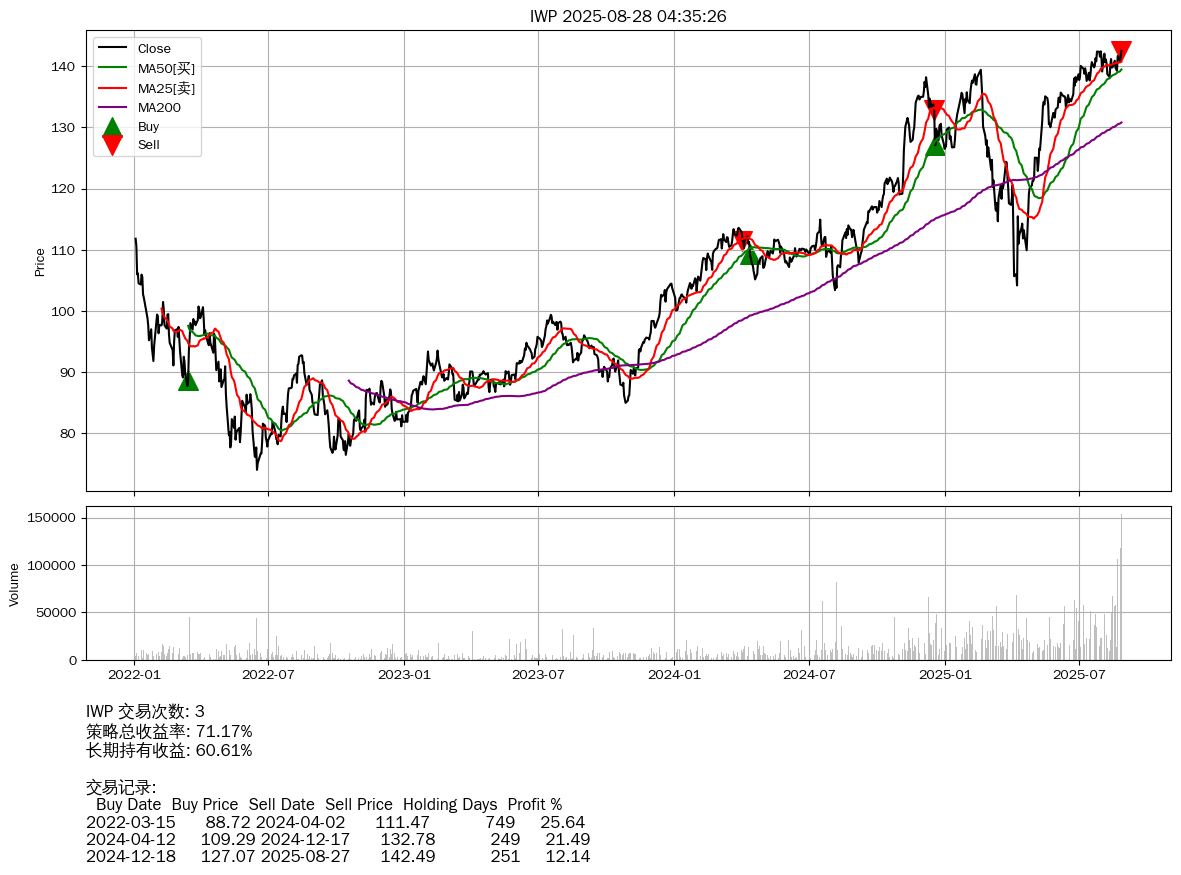Click the Price y-axis label
1181x875 pixels.
(x=40, y=262)
